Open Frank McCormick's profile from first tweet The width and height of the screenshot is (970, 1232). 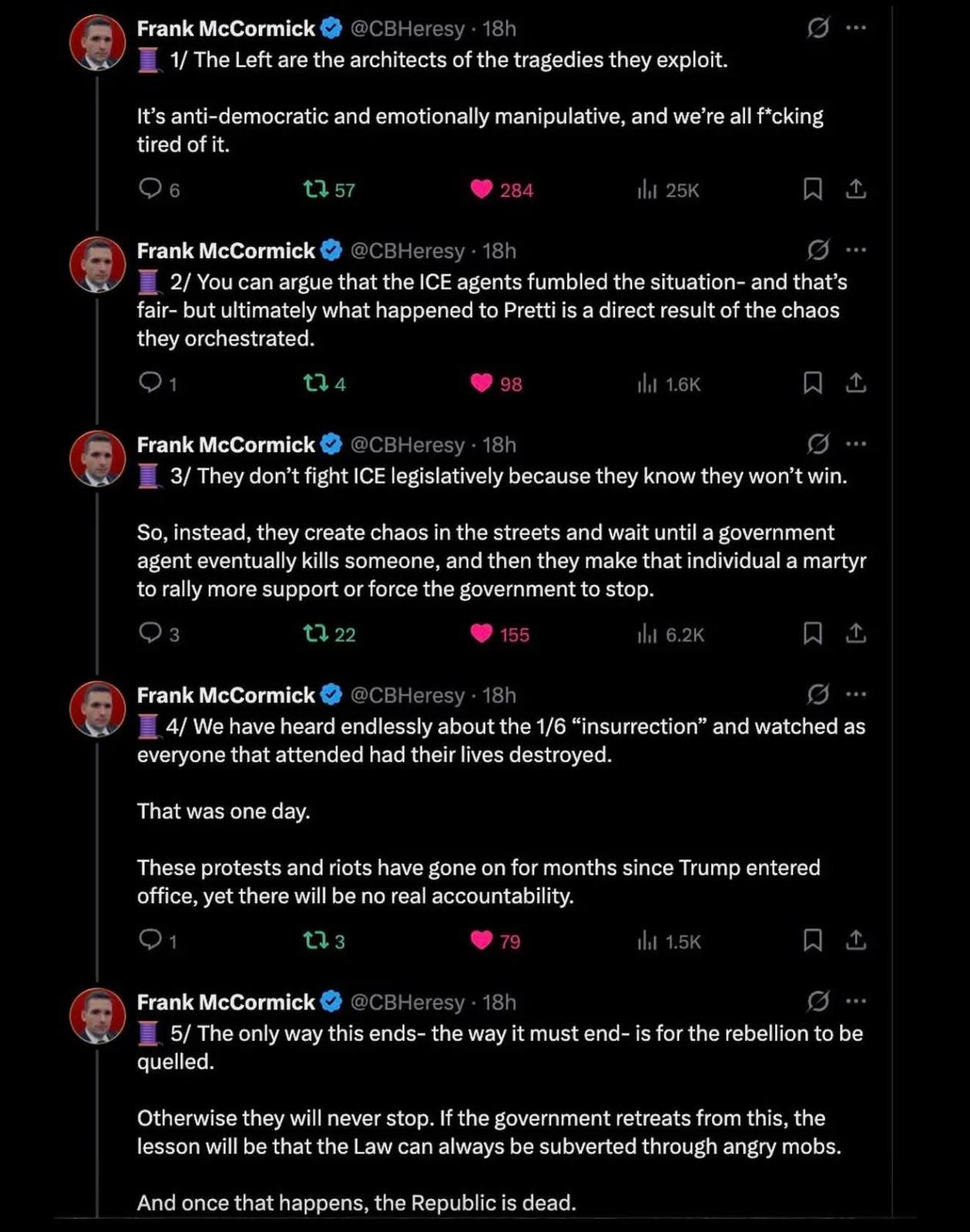(226, 28)
